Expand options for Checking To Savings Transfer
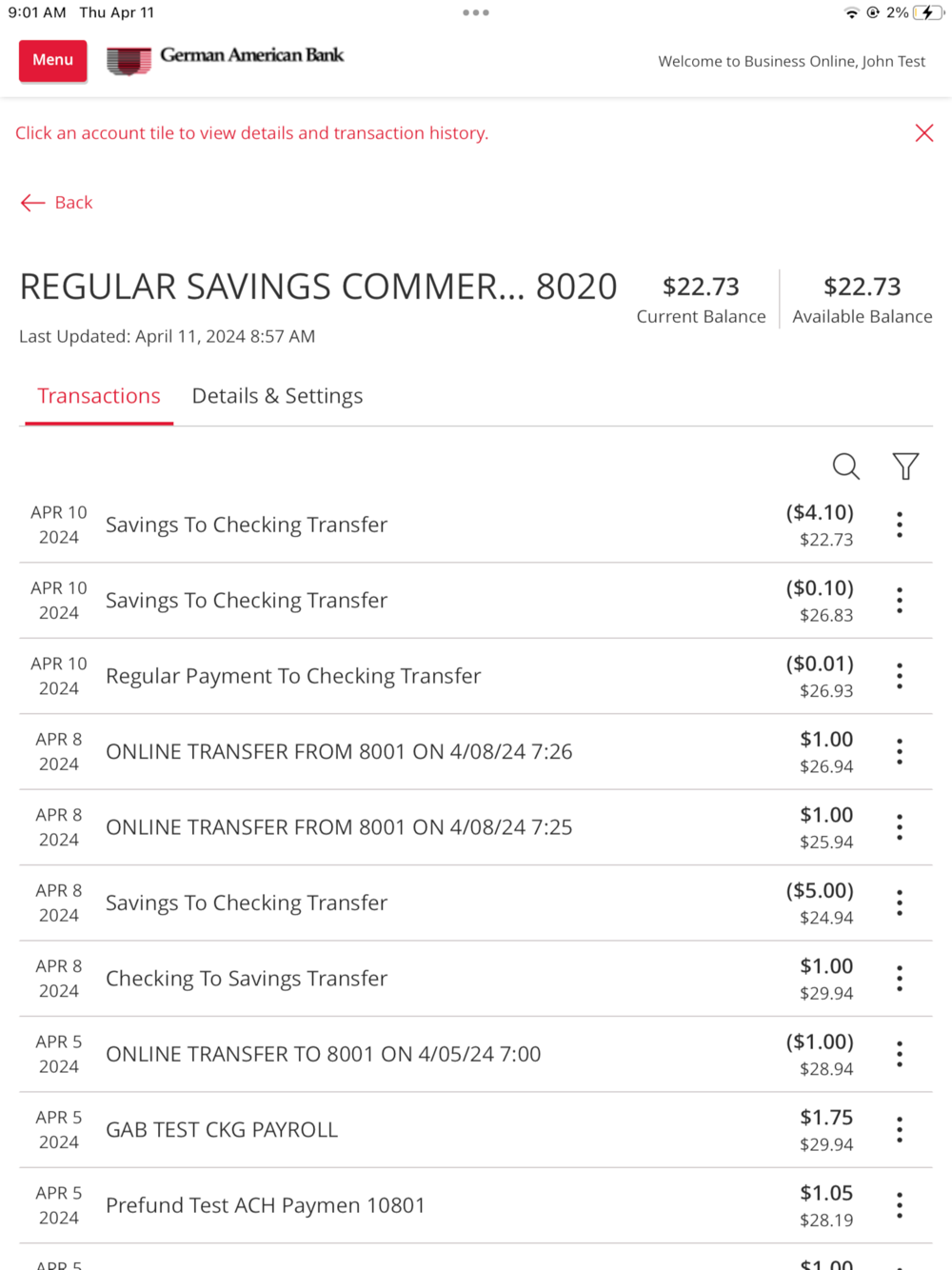The image size is (952, 1270). click(900, 979)
